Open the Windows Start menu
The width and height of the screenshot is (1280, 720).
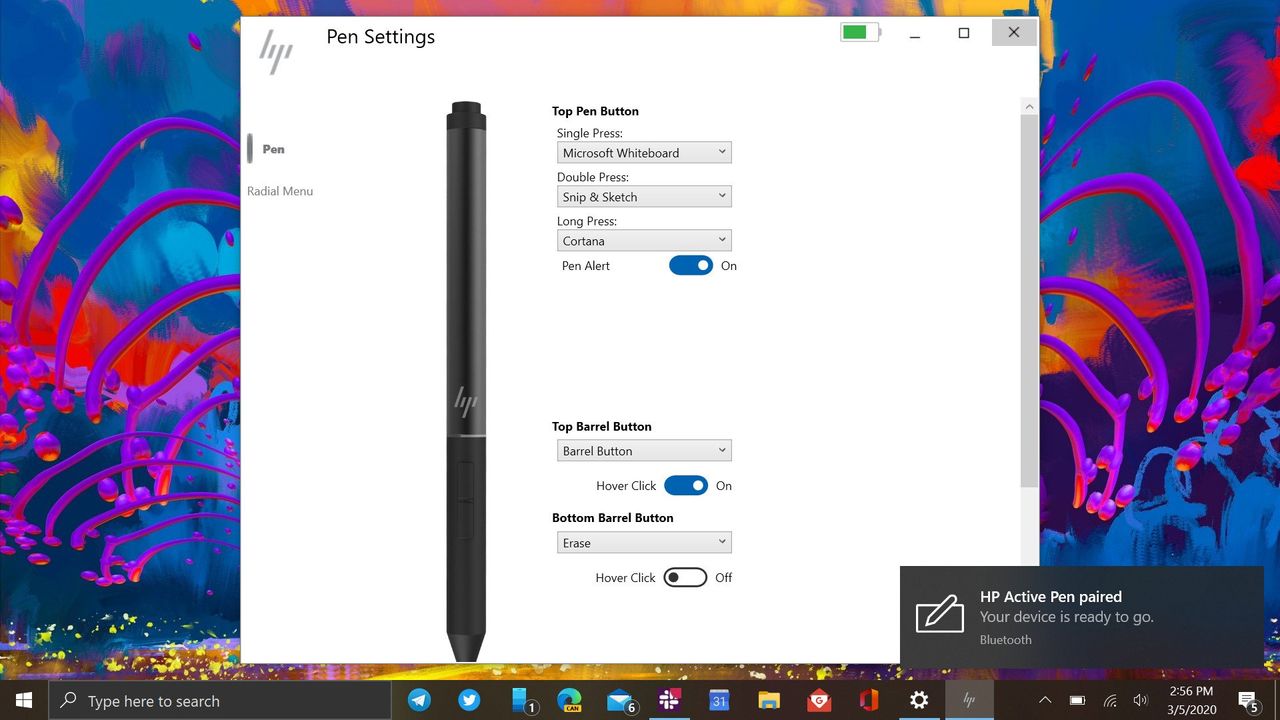(x=23, y=701)
